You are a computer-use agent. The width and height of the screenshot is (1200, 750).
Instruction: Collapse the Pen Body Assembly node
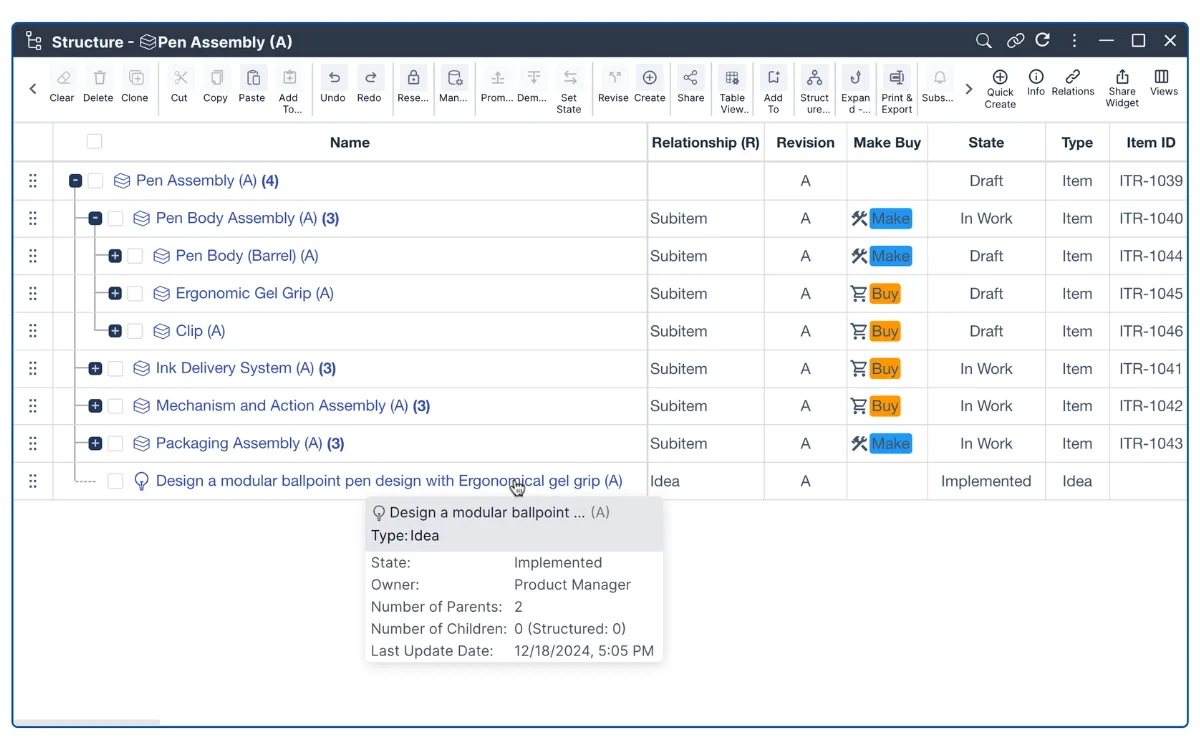click(95, 218)
